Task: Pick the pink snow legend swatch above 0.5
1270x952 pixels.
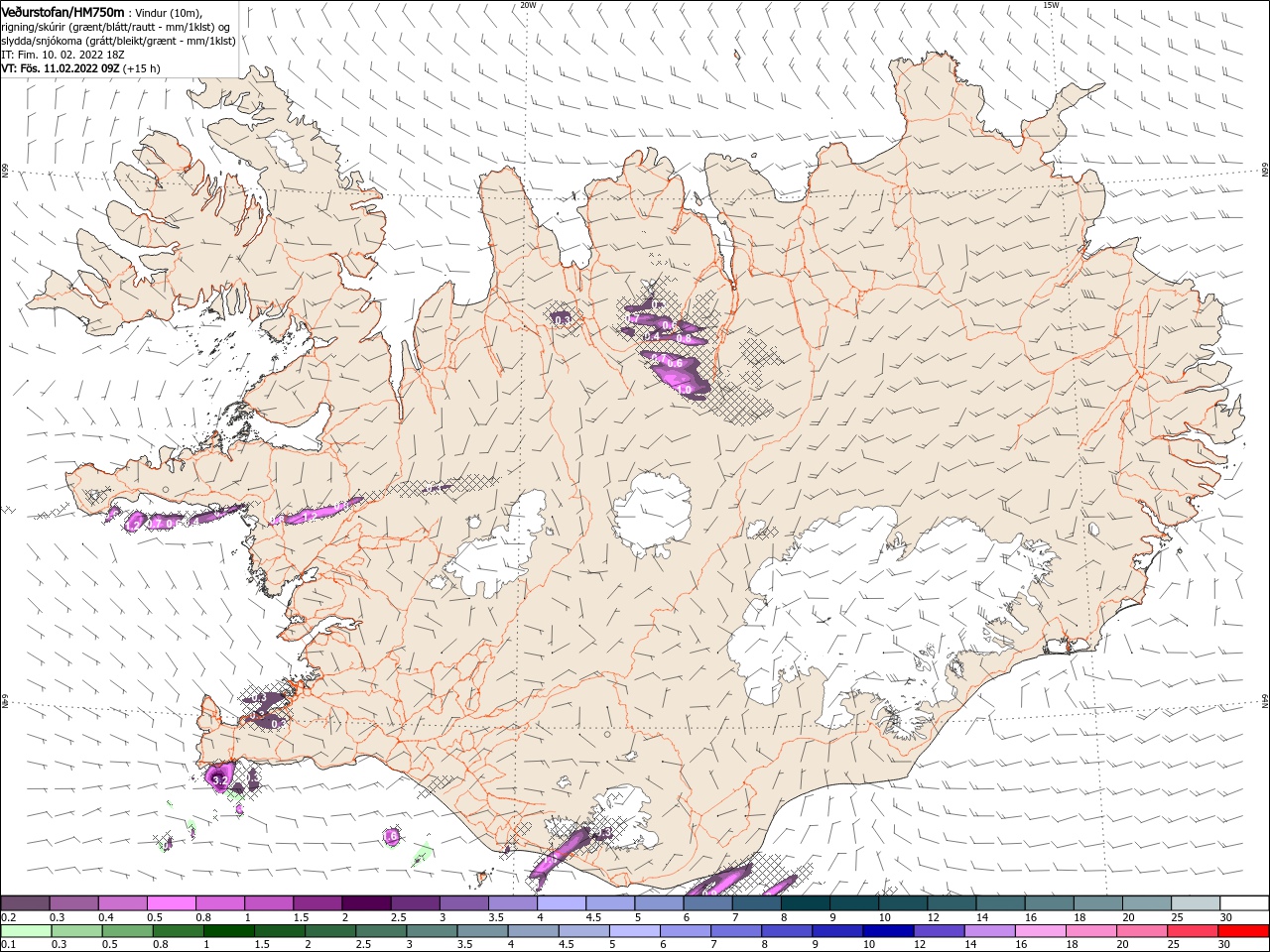Action: click(x=171, y=903)
